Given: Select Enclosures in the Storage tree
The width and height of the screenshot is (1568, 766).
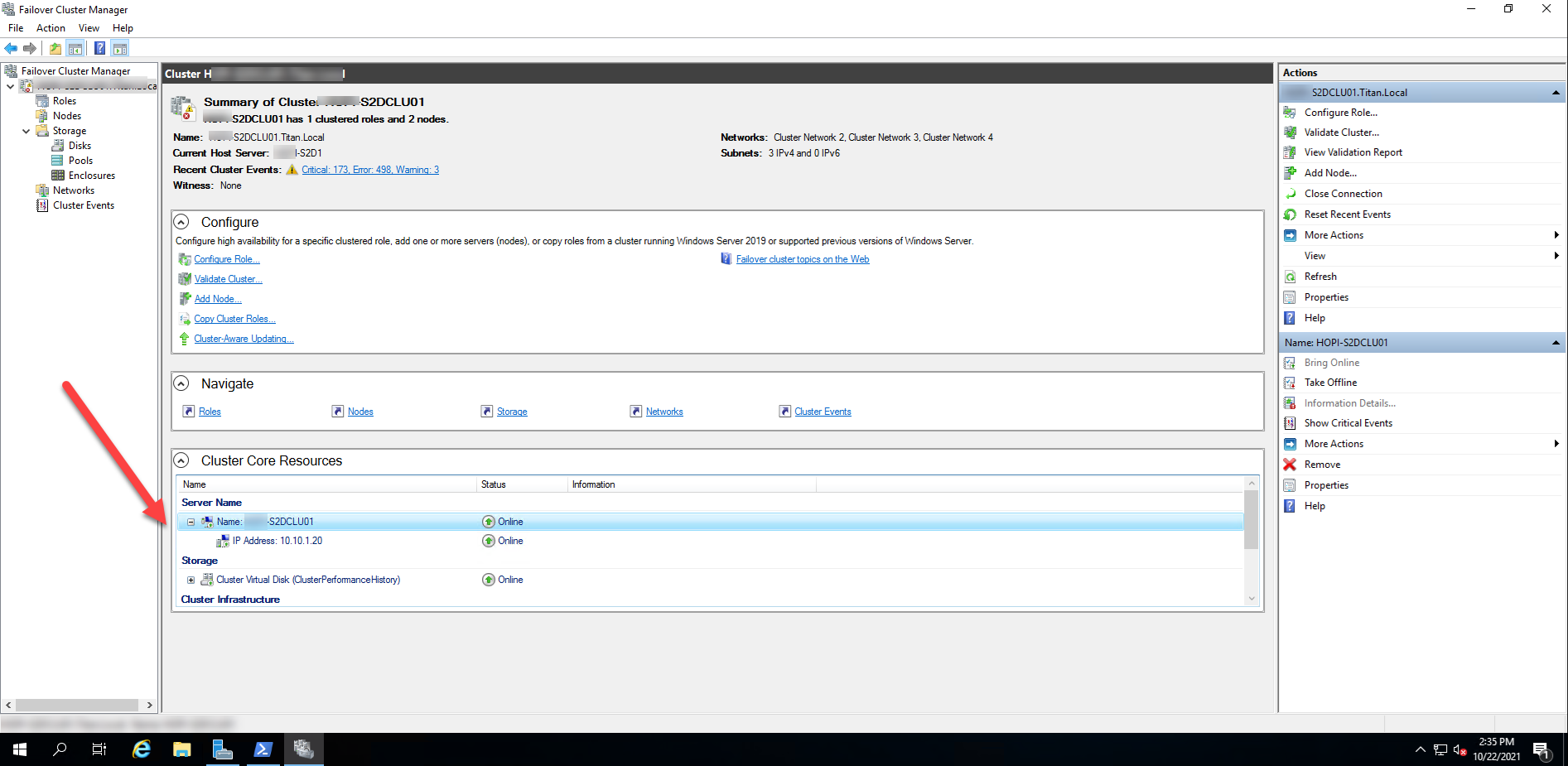Looking at the screenshot, I should coord(91,176).
